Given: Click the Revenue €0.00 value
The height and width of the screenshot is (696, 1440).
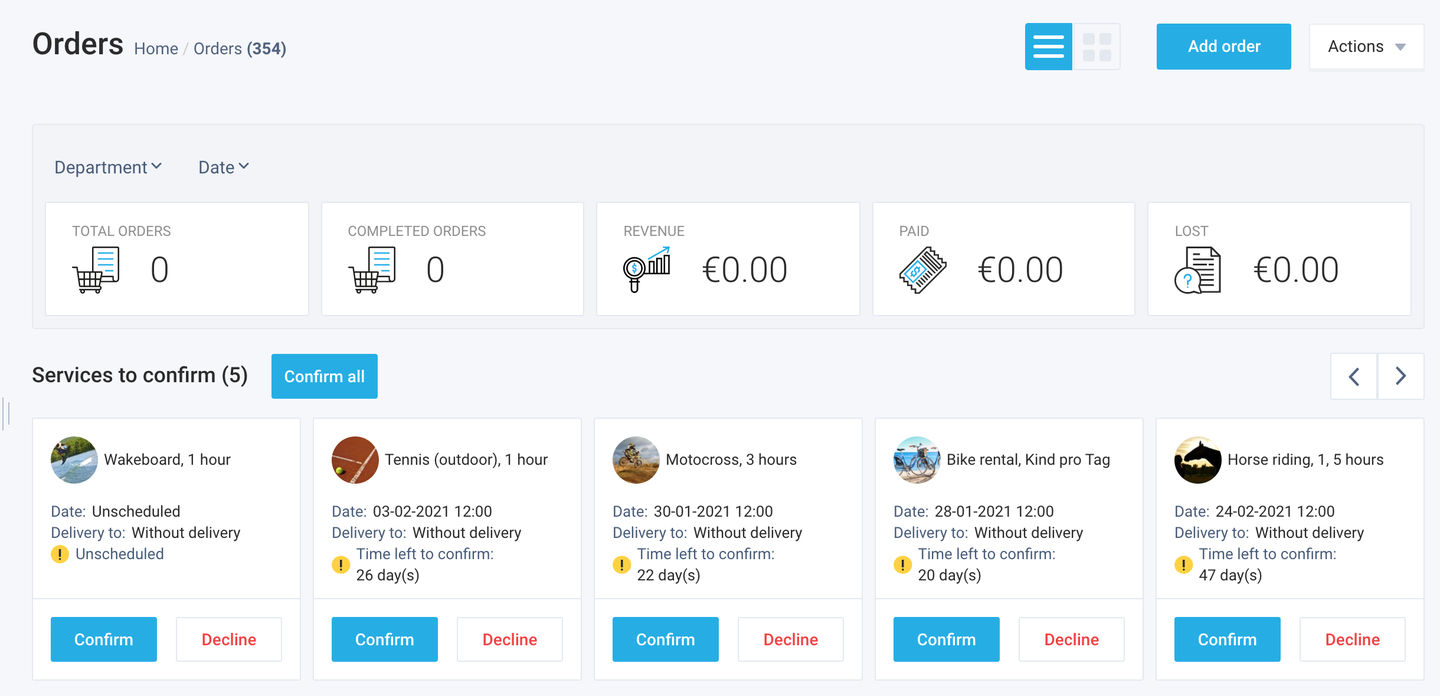Looking at the screenshot, I should click(745, 270).
